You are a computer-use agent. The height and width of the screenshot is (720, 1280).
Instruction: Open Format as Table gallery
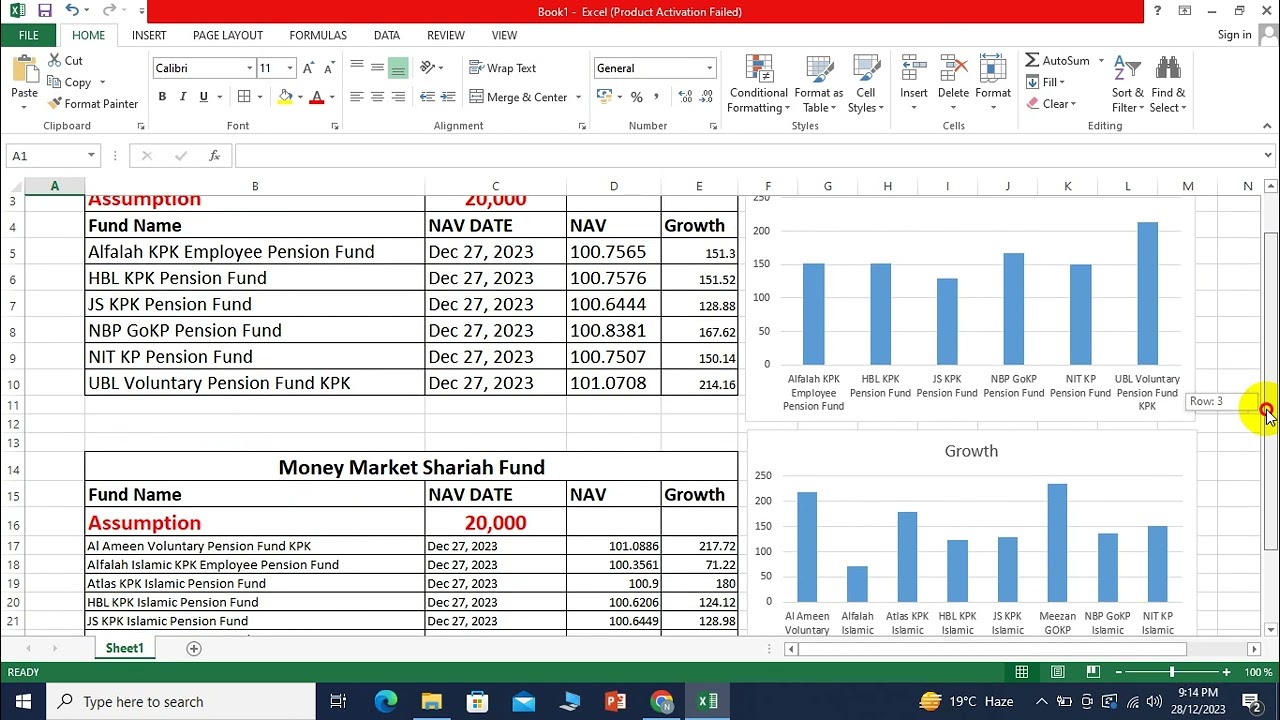819,84
